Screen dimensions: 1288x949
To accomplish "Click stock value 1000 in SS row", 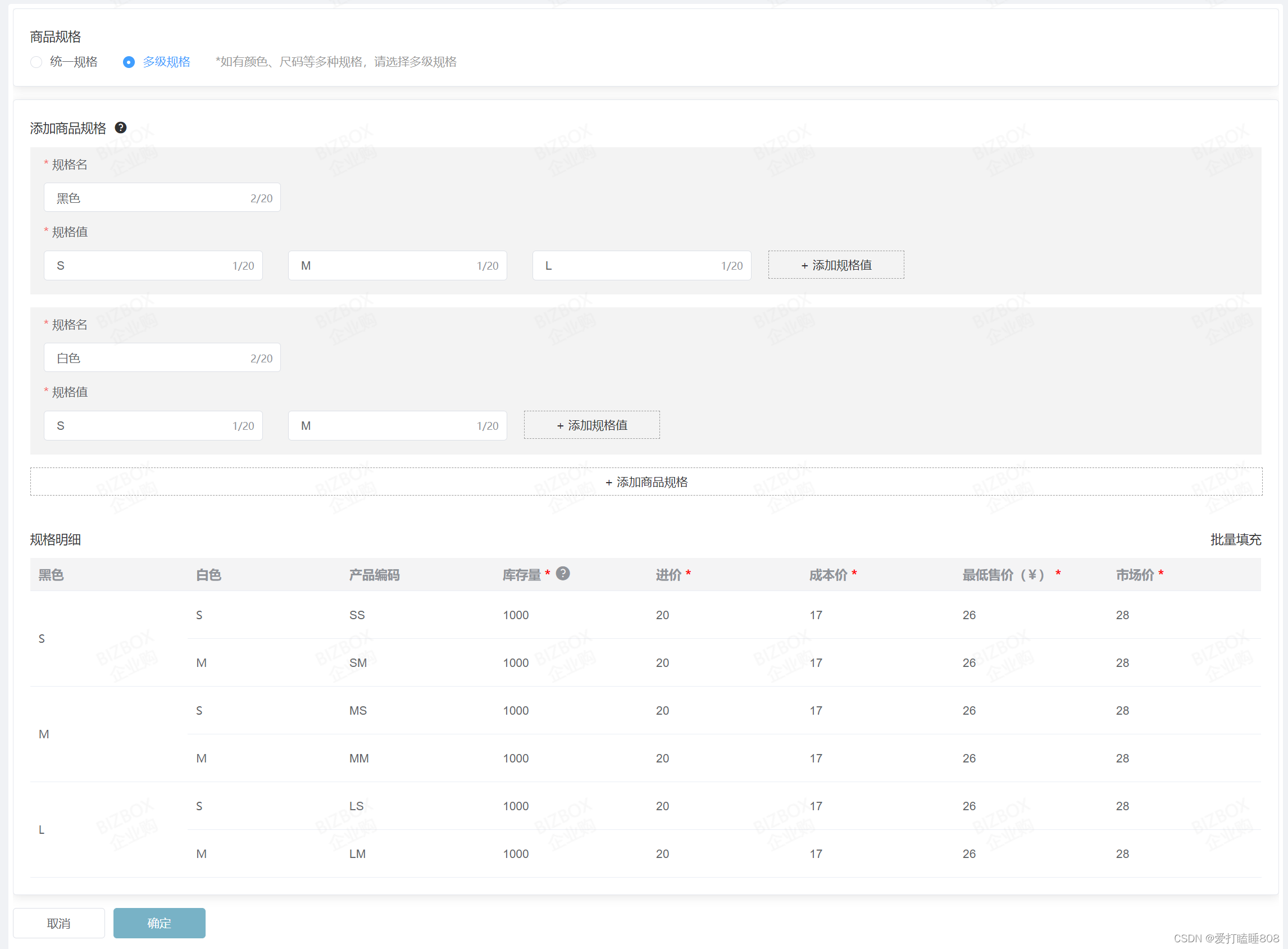I will click(x=516, y=615).
